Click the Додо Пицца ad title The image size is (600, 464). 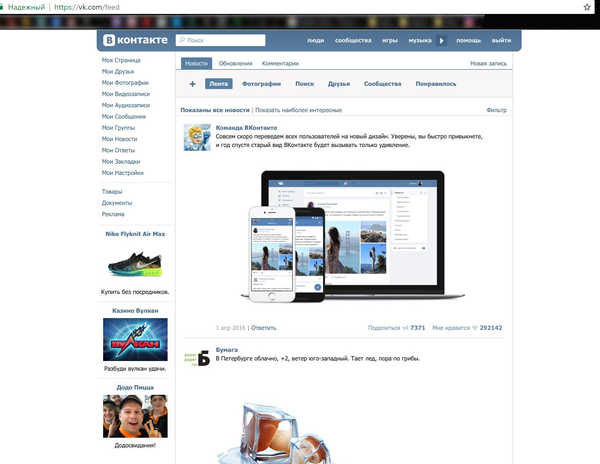[x=135, y=387]
